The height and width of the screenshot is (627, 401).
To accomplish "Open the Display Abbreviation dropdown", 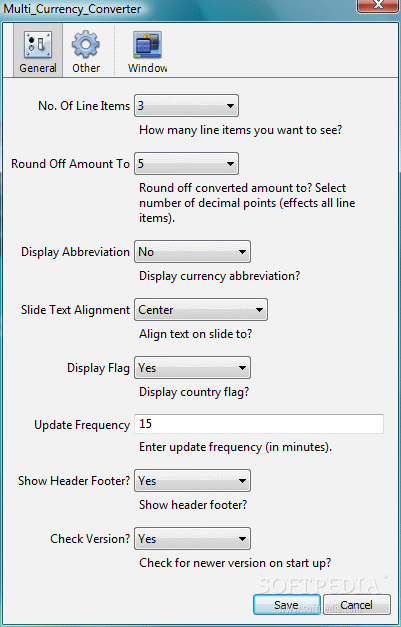I will [x=192, y=252].
